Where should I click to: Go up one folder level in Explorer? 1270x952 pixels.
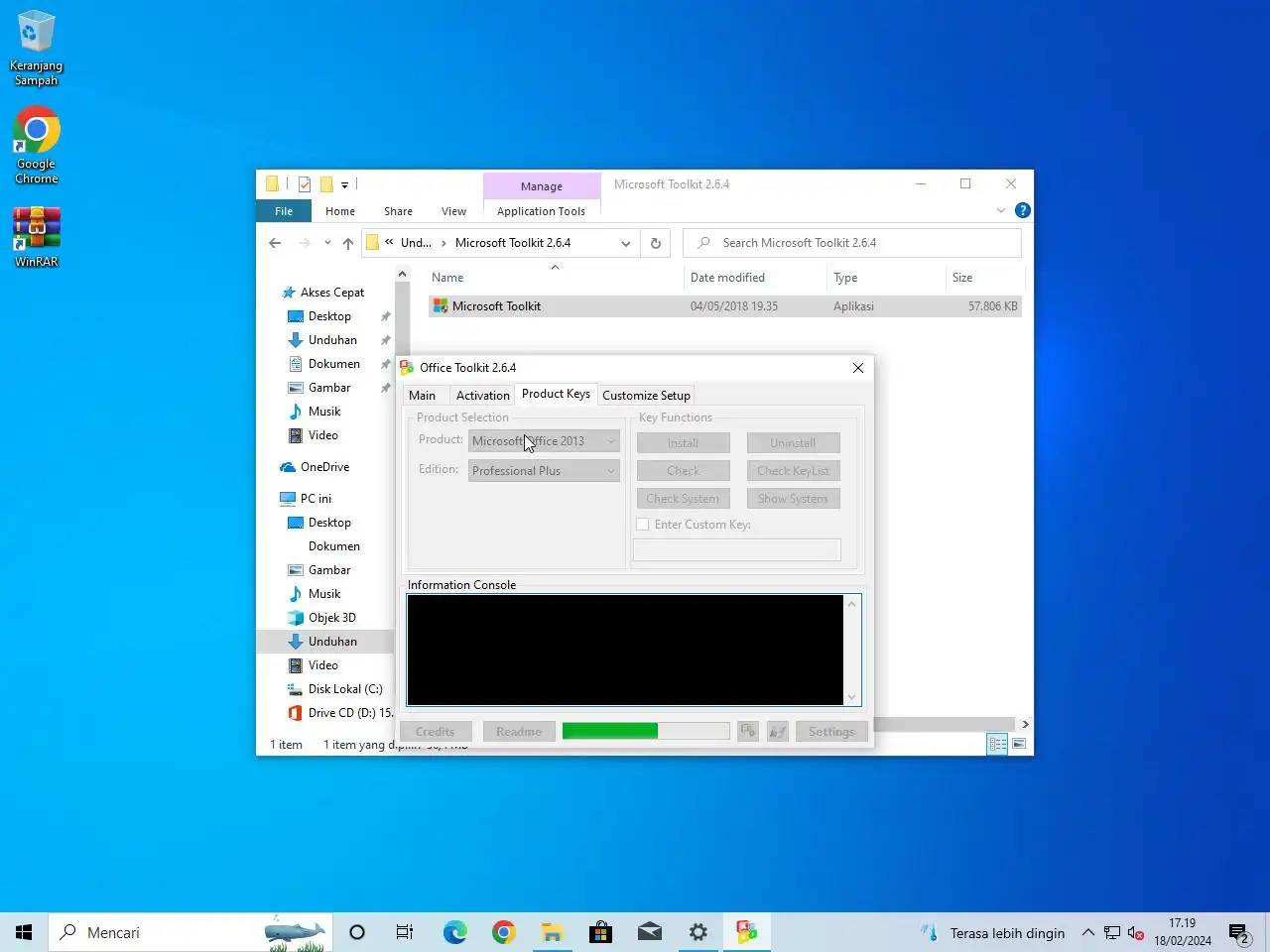(348, 243)
